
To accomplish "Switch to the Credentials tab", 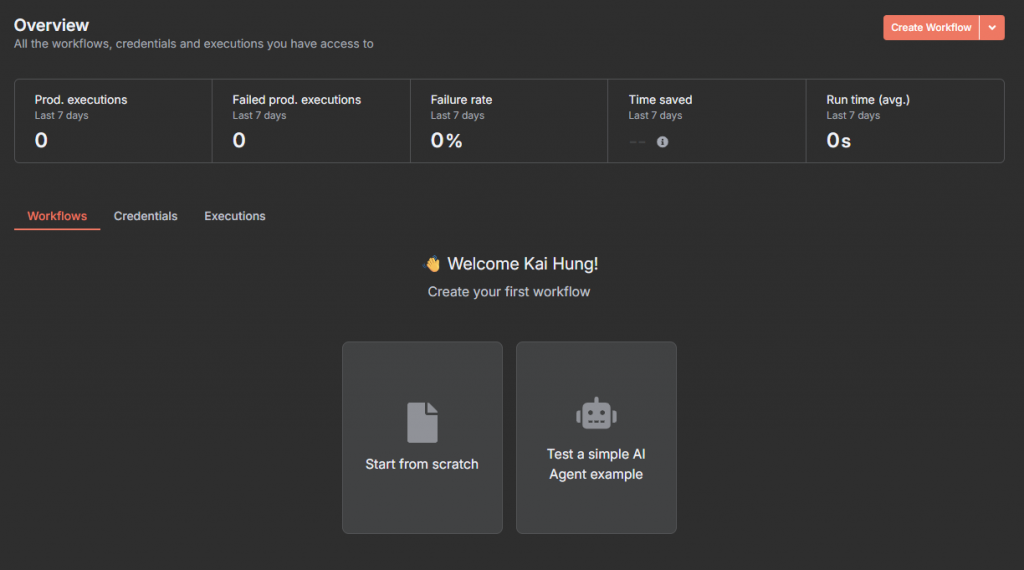I will point(146,216).
